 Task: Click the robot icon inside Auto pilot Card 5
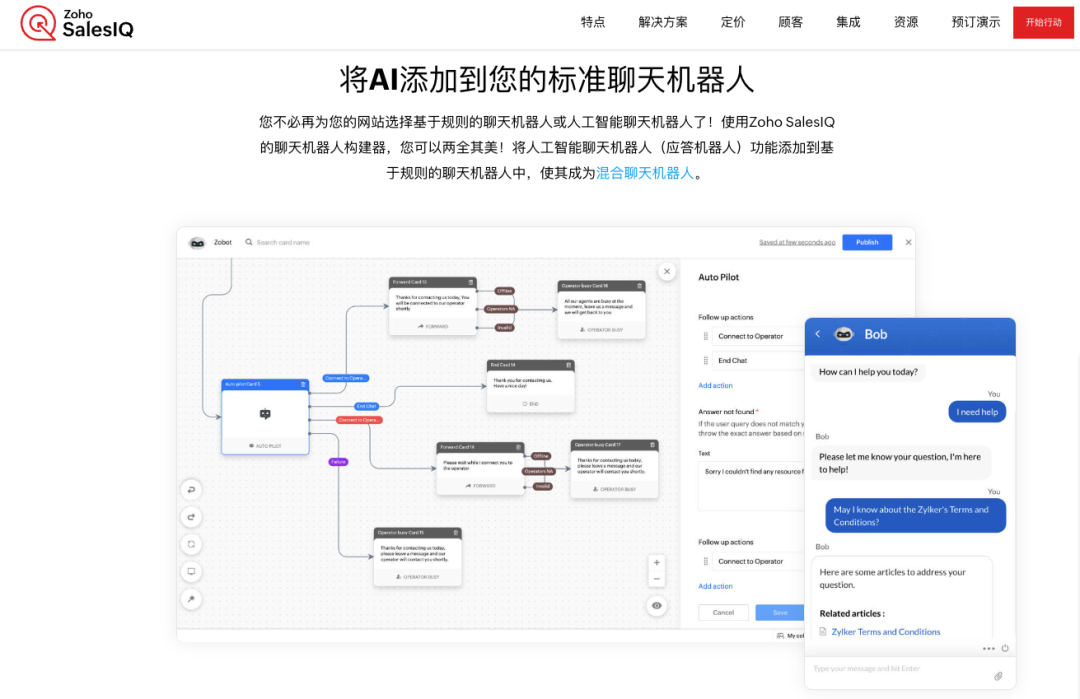pos(265,414)
